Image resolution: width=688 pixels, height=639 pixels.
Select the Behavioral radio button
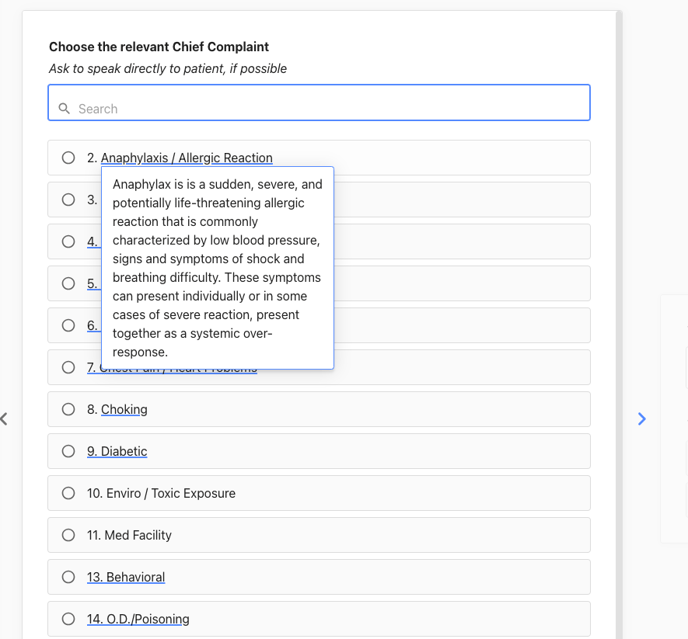(x=68, y=577)
